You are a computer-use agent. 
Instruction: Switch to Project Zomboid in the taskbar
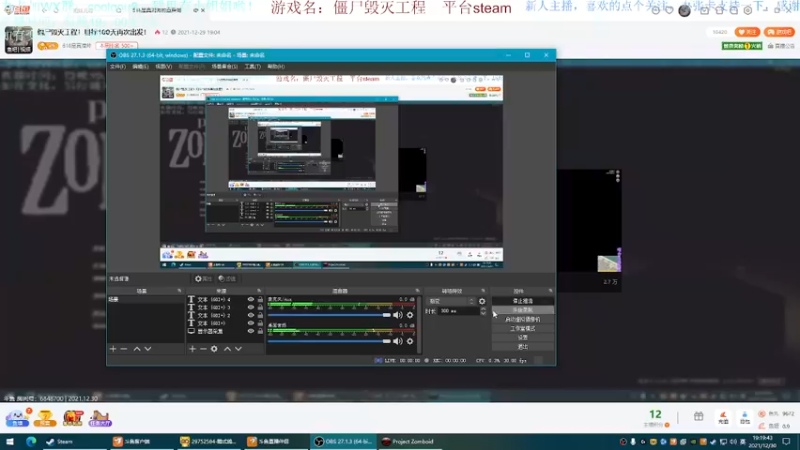pyautogui.click(x=411, y=442)
